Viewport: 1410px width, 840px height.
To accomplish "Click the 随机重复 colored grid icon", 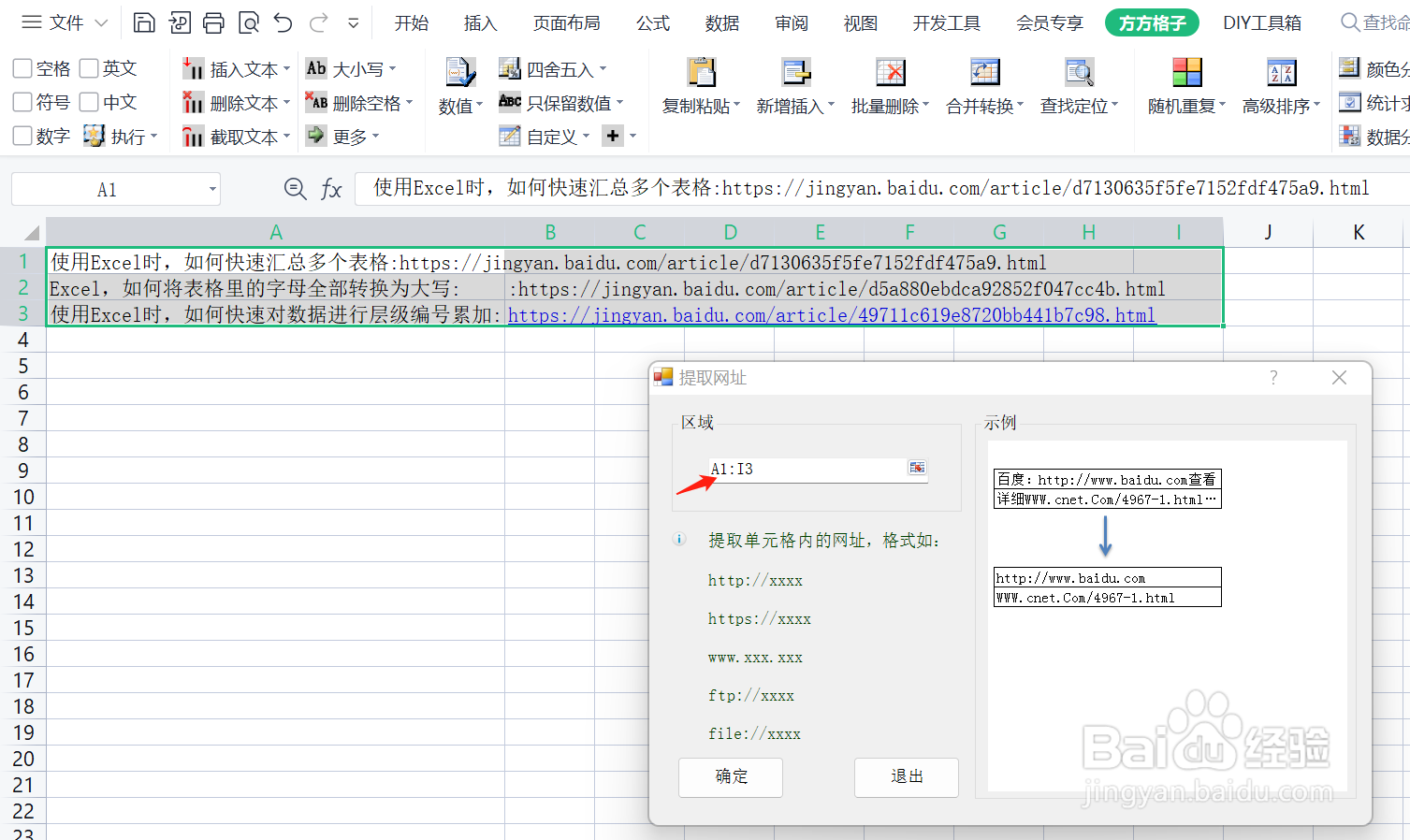I will click(1186, 72).
